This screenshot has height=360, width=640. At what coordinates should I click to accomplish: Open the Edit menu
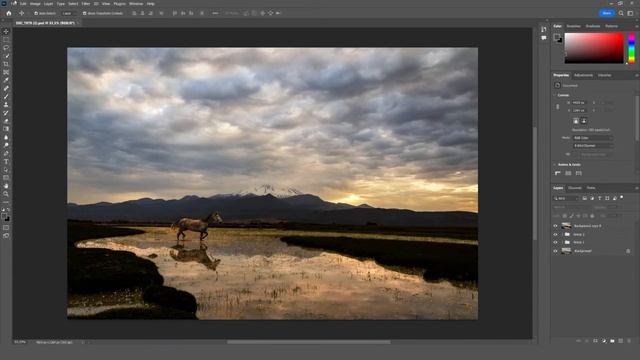(23, 4)
